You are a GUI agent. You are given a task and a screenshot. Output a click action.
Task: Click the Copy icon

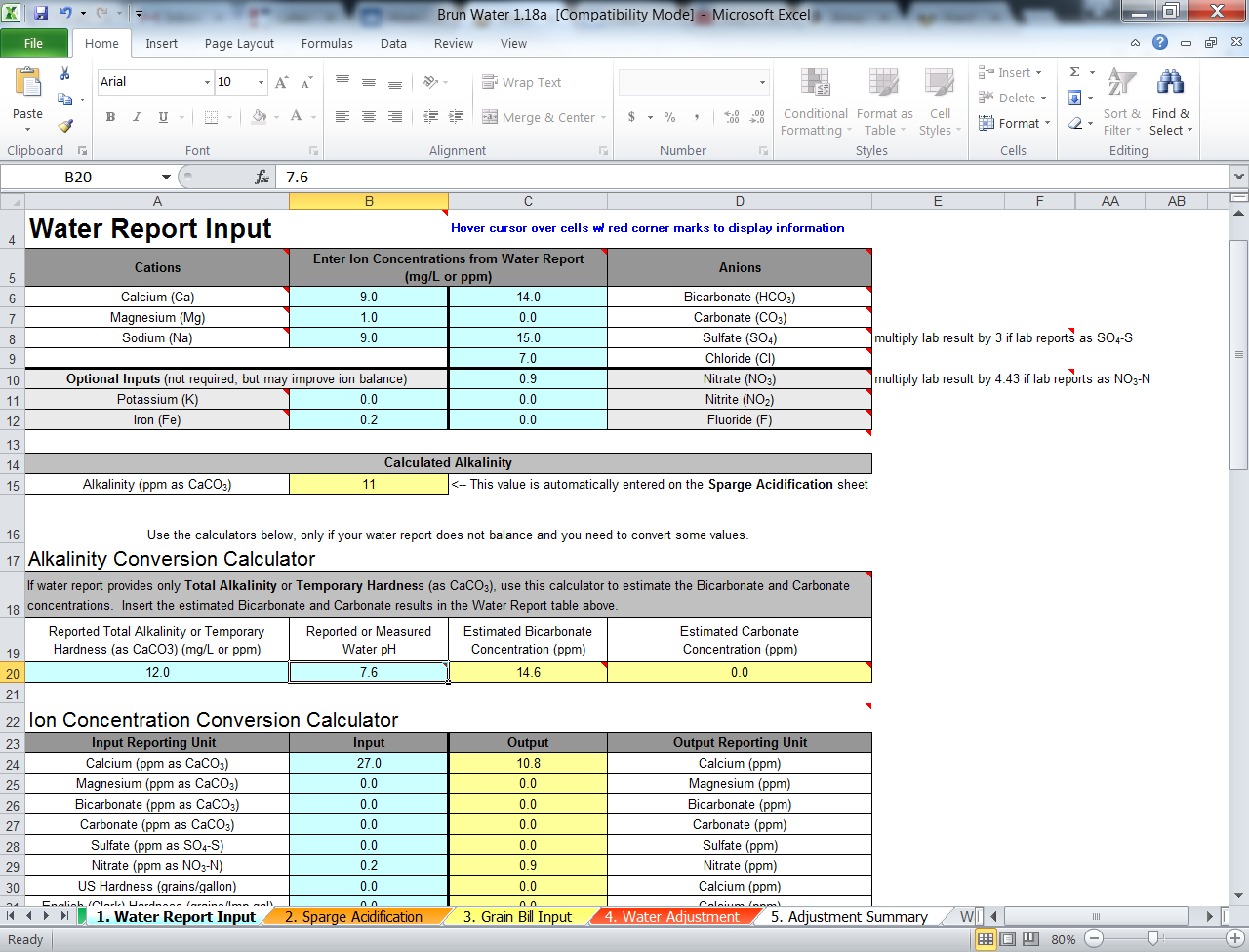pos(64,99)
